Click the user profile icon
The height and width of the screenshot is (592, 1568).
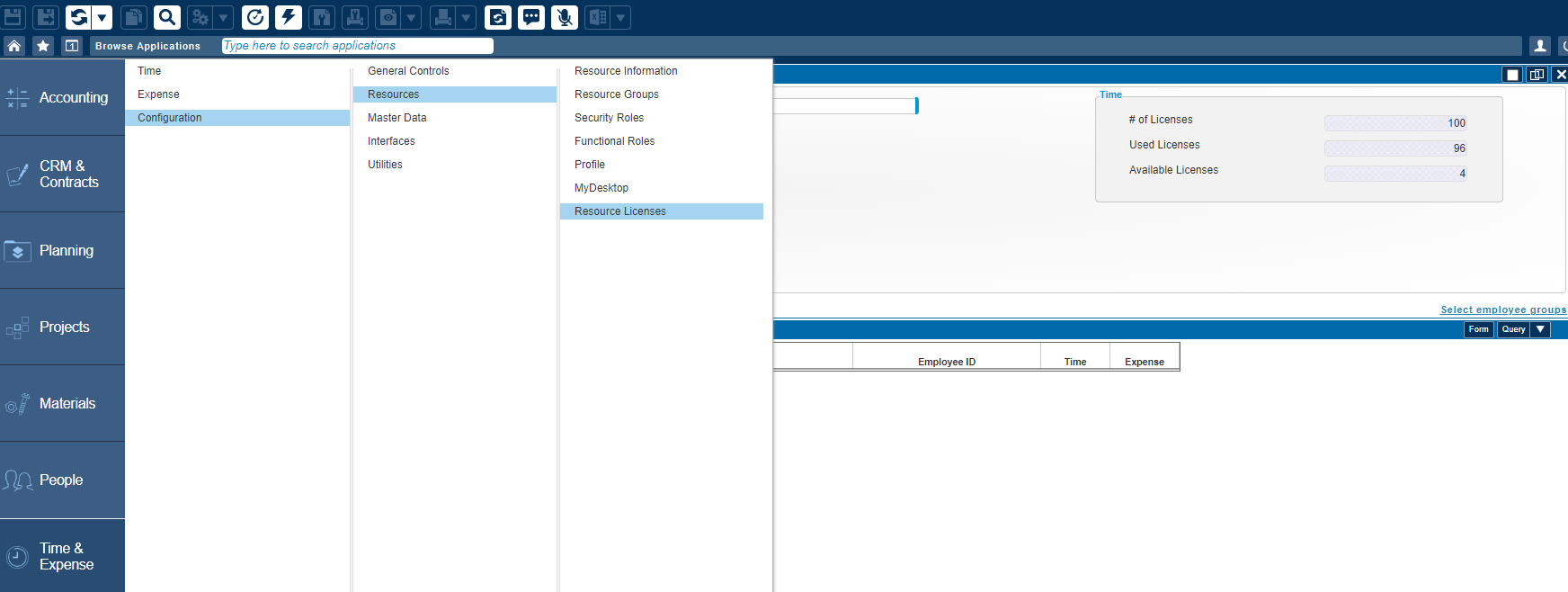tap(1540, 46)
